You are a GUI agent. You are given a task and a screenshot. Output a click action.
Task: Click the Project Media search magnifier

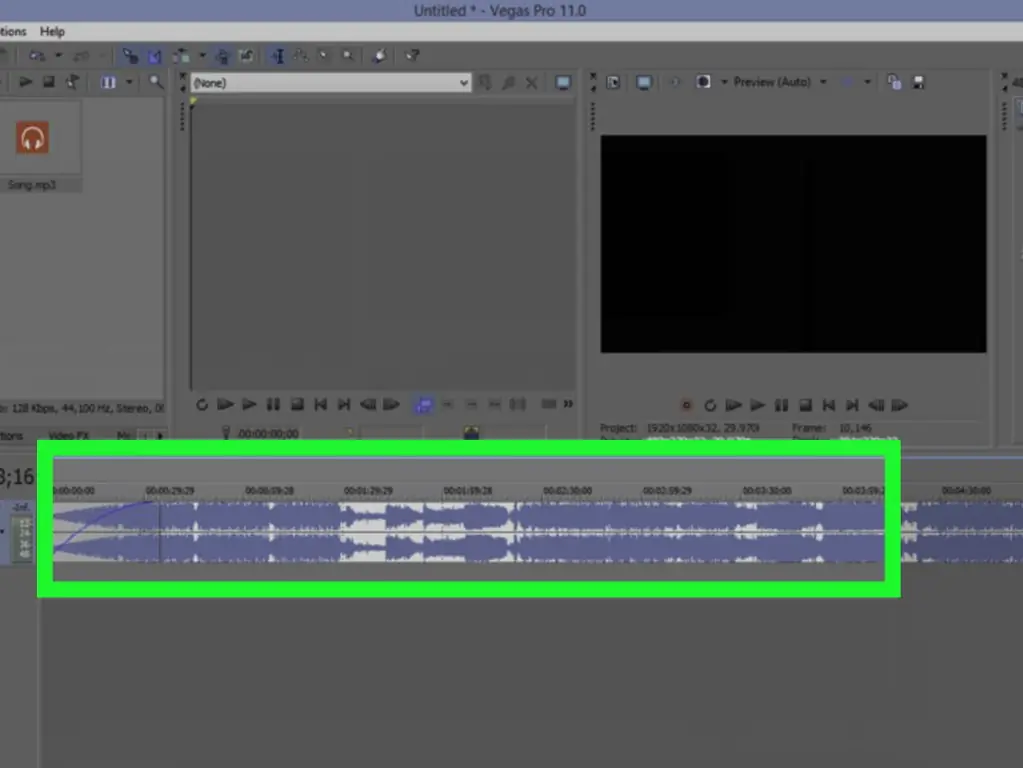(x=156, y=82)
